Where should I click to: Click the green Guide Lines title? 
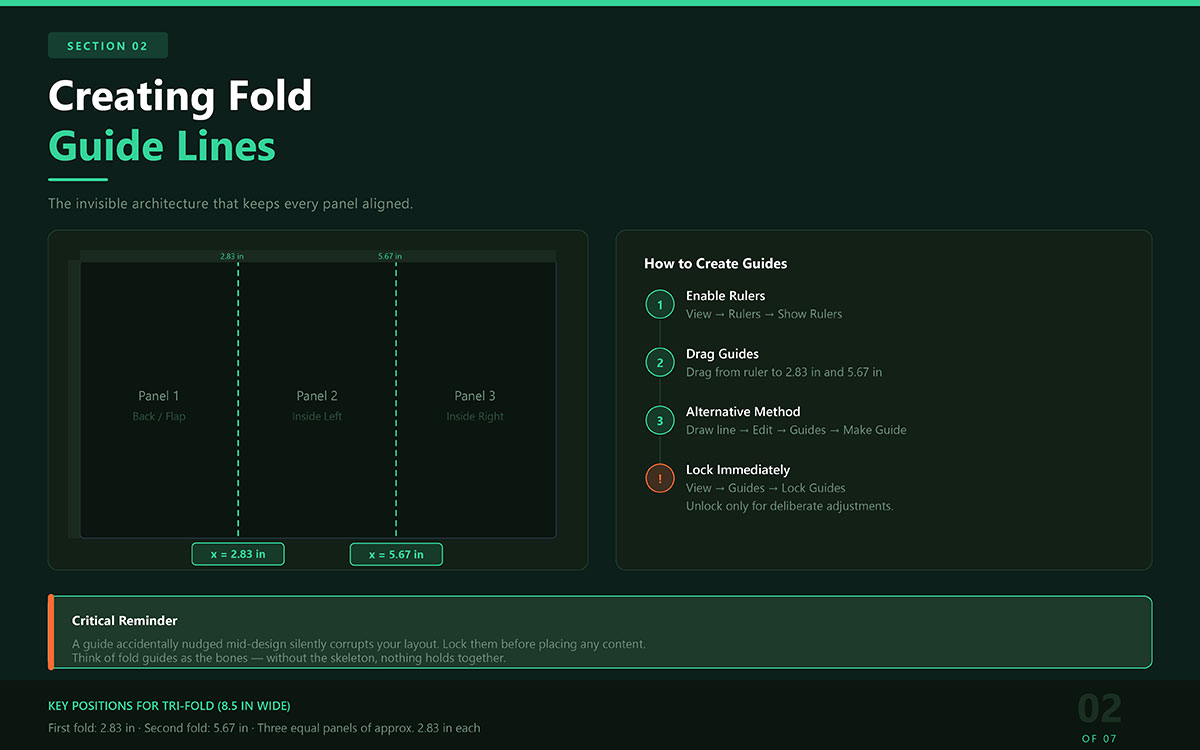(x=162, y=146)
